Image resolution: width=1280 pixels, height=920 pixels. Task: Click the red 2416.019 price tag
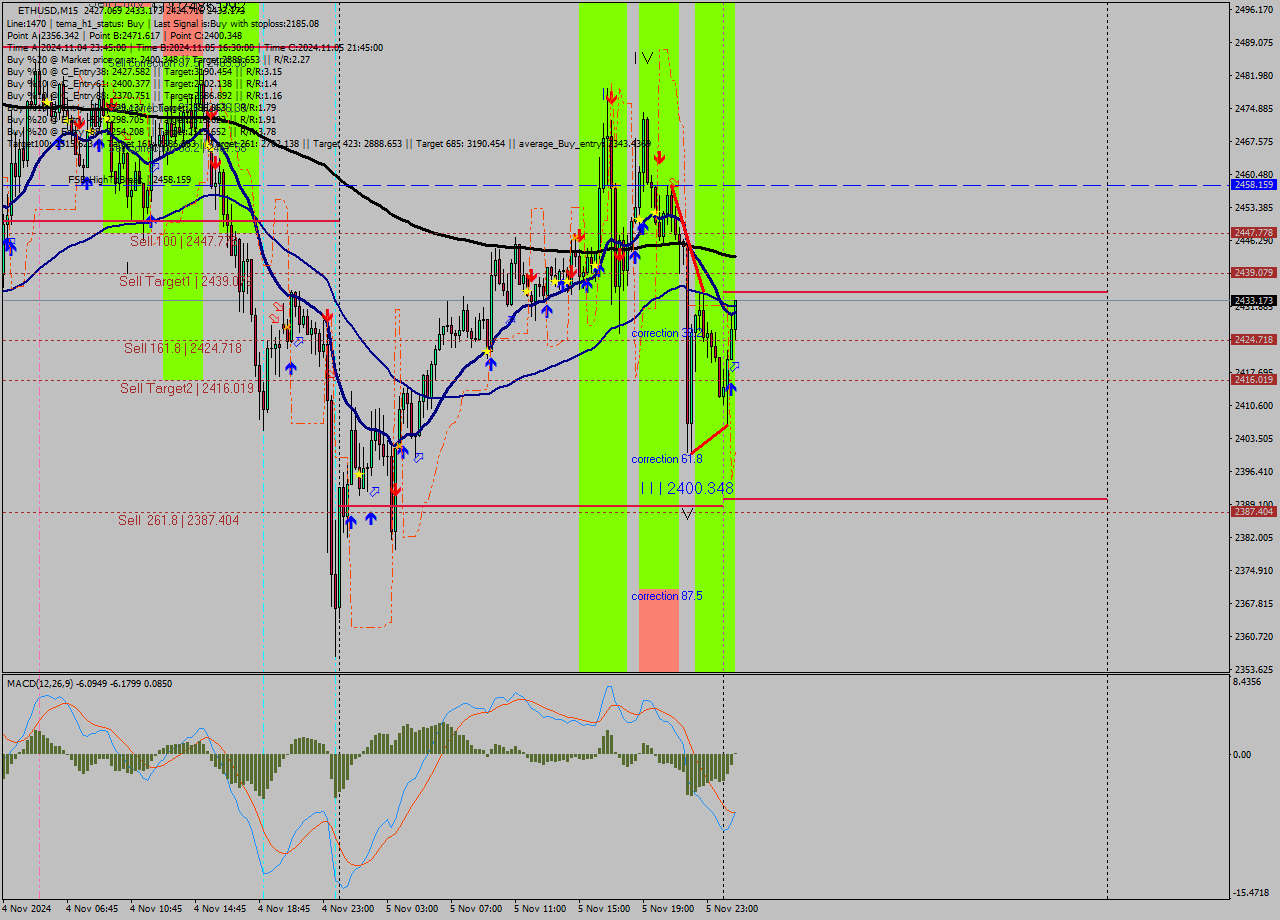tap(1254, 379)
